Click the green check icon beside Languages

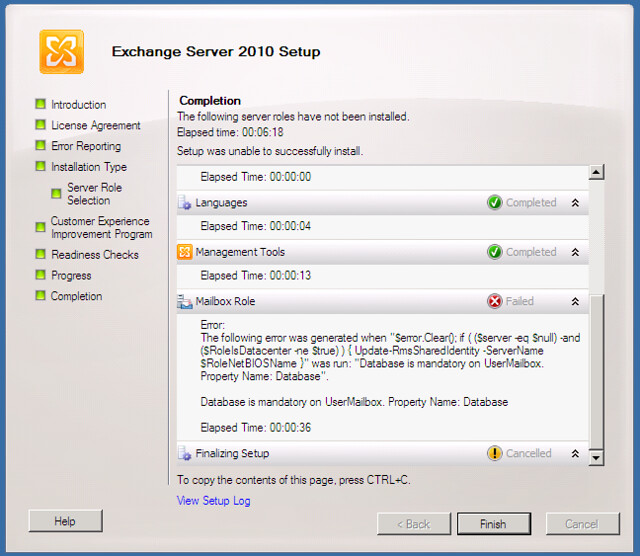point(494,202)
